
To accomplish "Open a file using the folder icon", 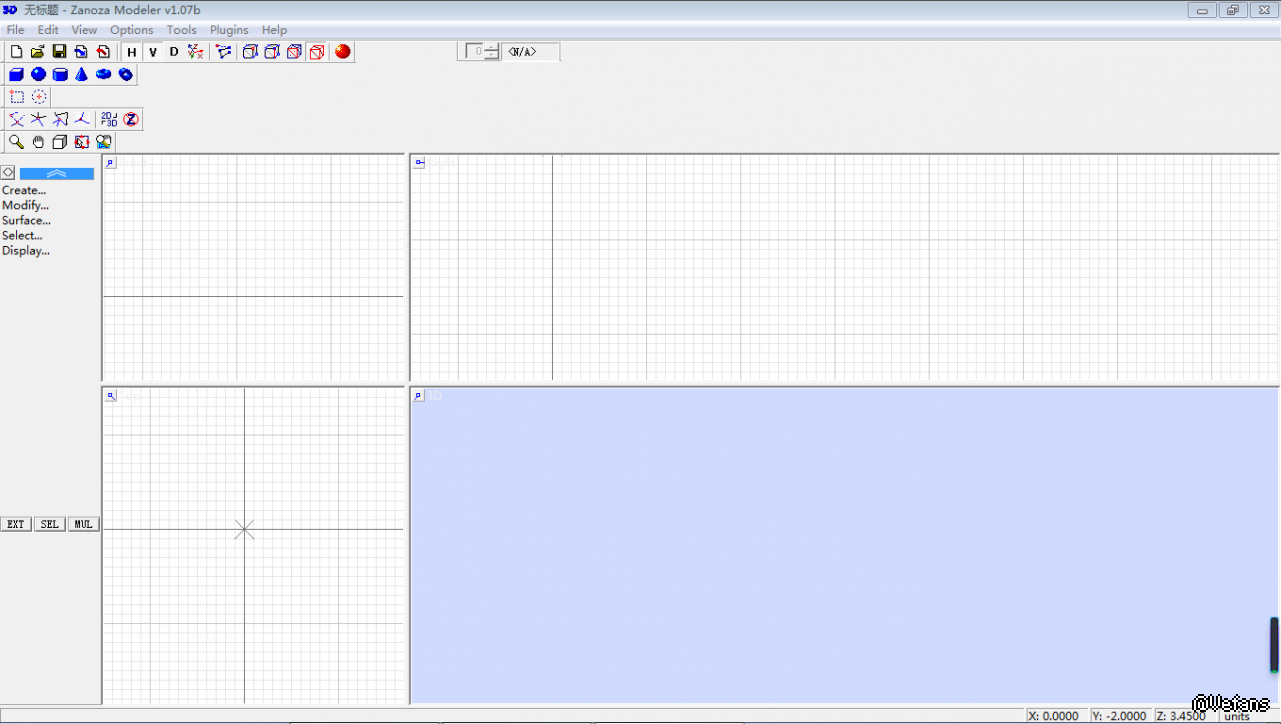I will [x=38, y=52].
